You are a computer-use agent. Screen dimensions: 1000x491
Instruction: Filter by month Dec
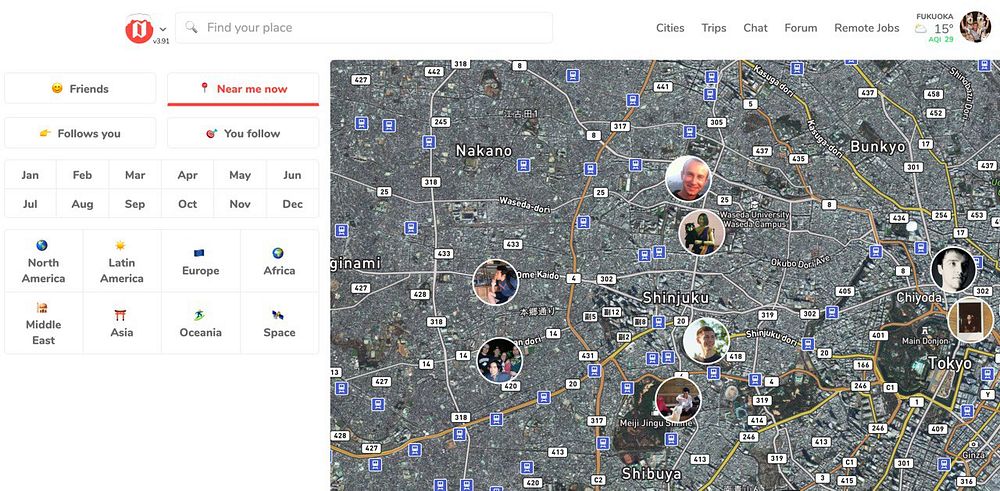[292, 204]
